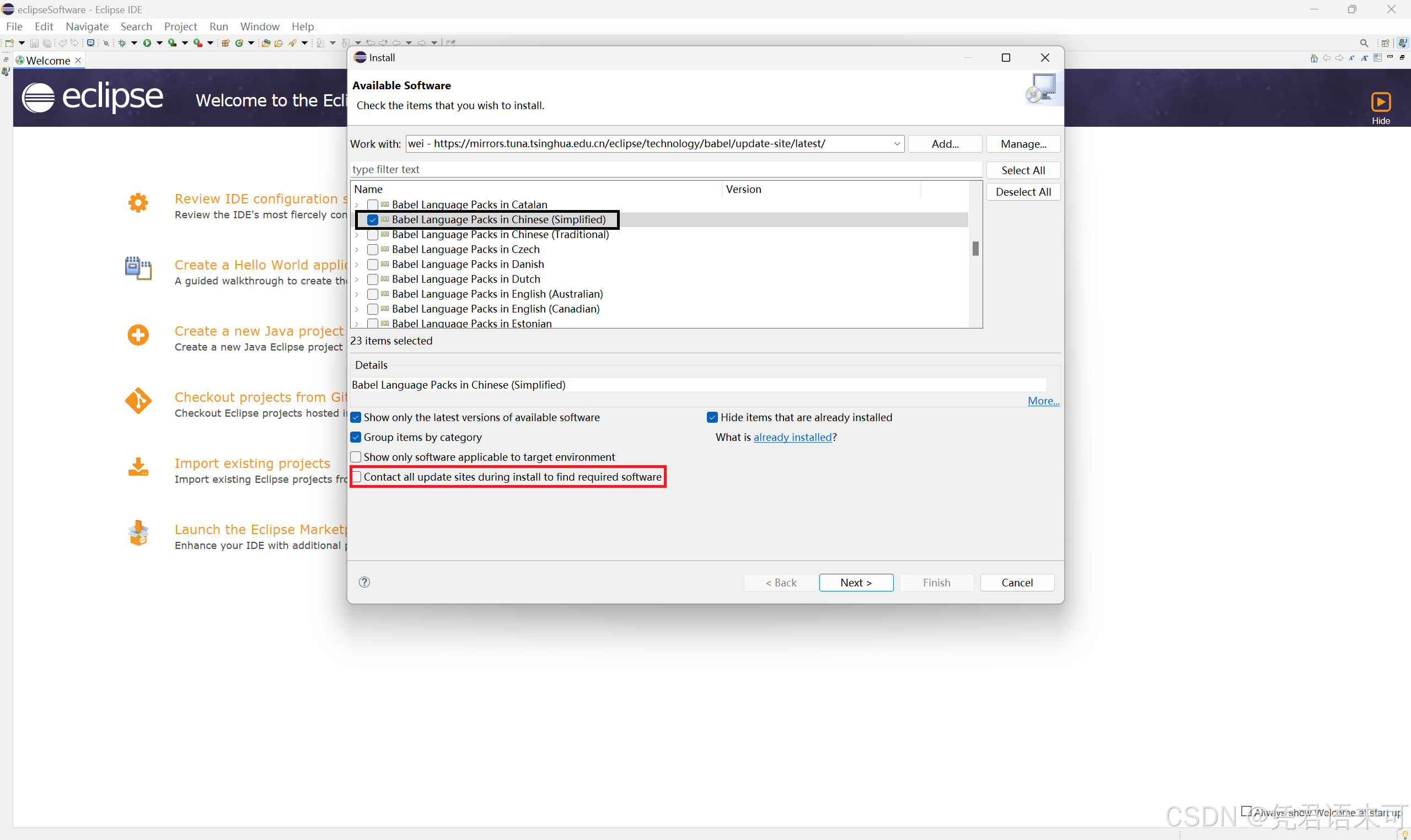
Task: Toggle Contact all update sites checkbox
Action: [356, 476]
